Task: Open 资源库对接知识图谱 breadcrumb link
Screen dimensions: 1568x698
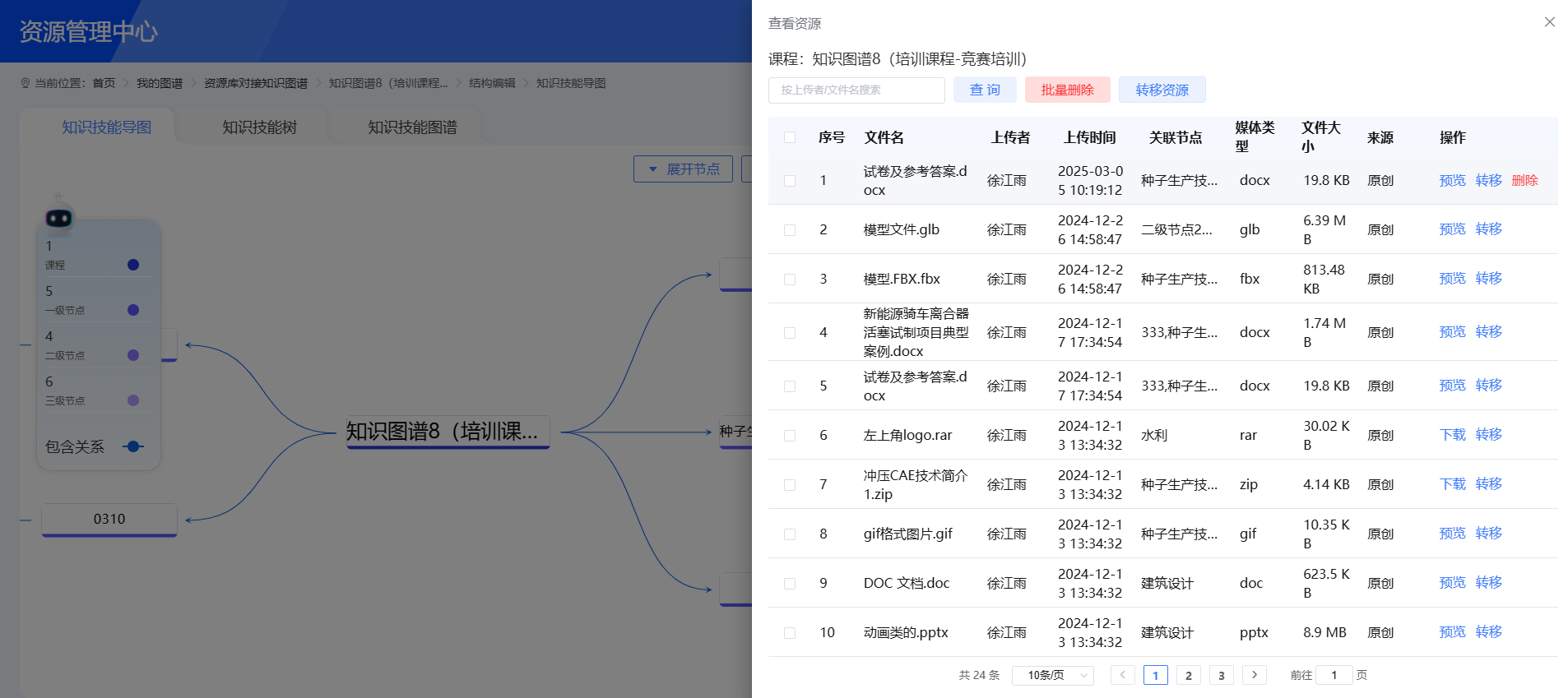Action: pyautogui.click(x=256, y=83)
